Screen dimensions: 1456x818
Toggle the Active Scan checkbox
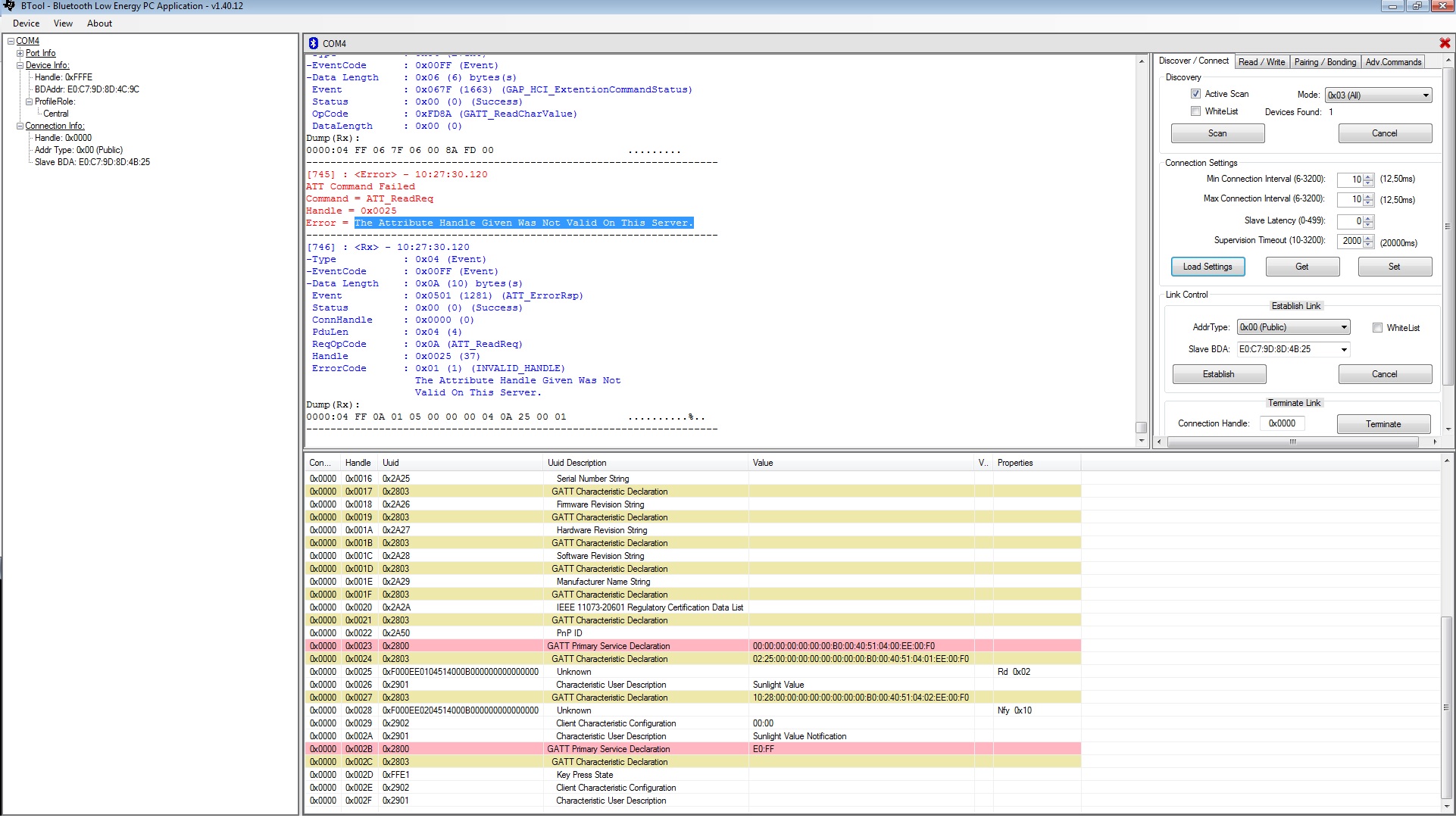pos(1195,94)
